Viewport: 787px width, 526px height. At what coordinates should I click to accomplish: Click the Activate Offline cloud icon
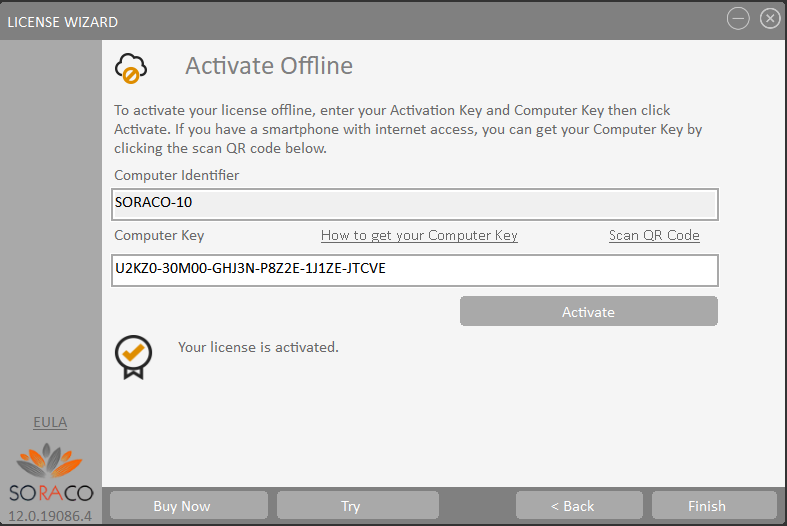click(130, 68)
